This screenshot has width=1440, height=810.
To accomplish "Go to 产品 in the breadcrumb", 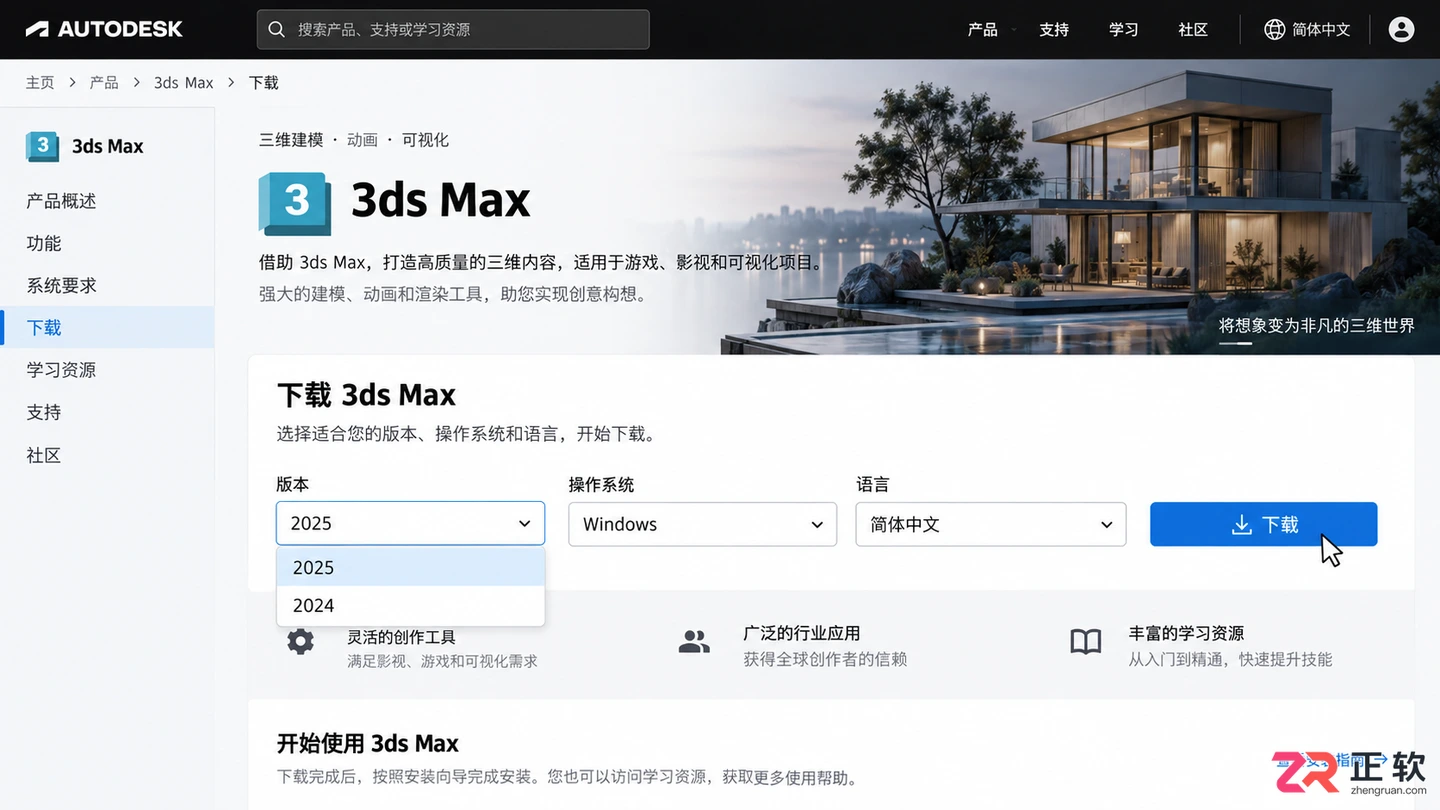I will (104, 83).
